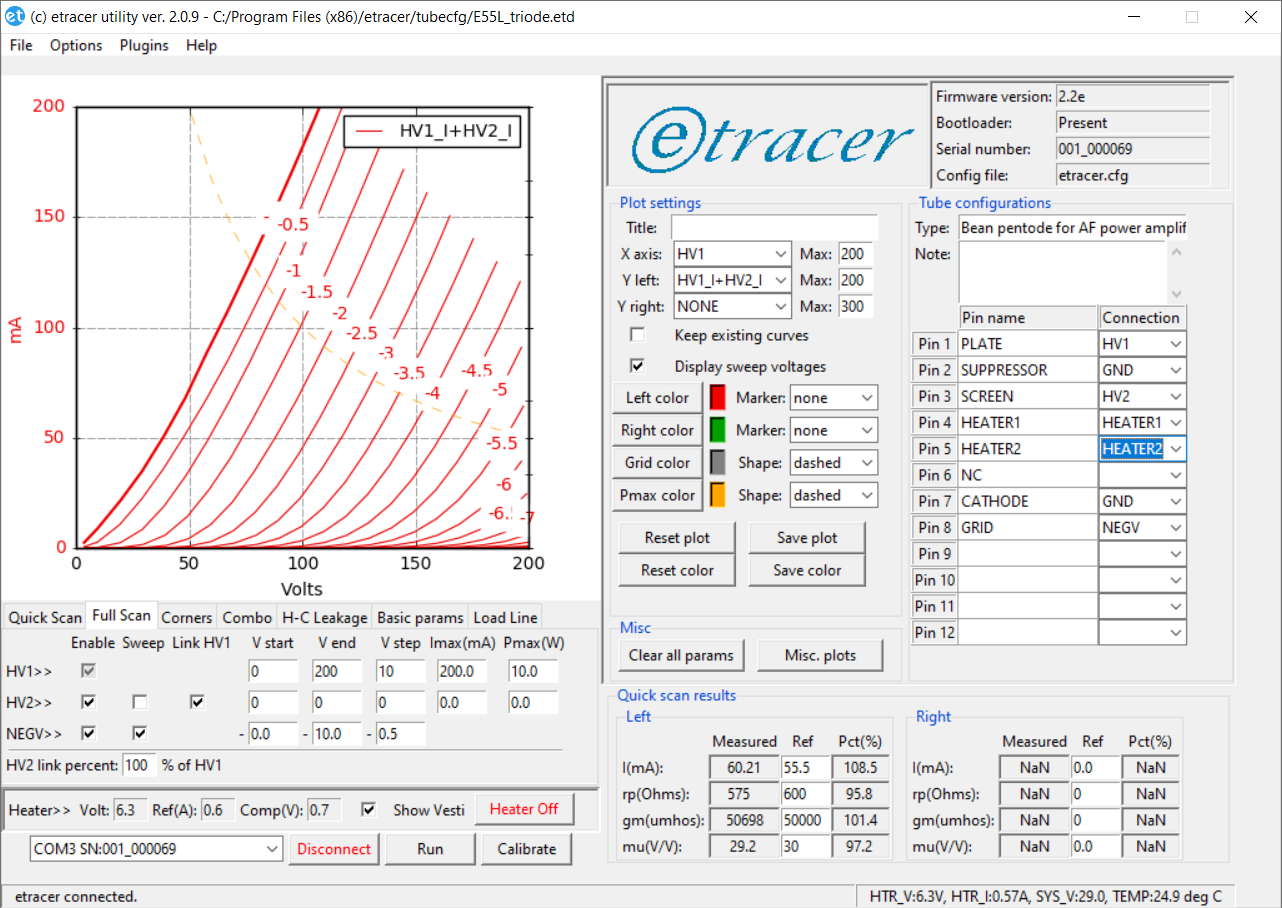Click the HV2 link percent field
Screen dimensions: 1282x908
(139, 765)
